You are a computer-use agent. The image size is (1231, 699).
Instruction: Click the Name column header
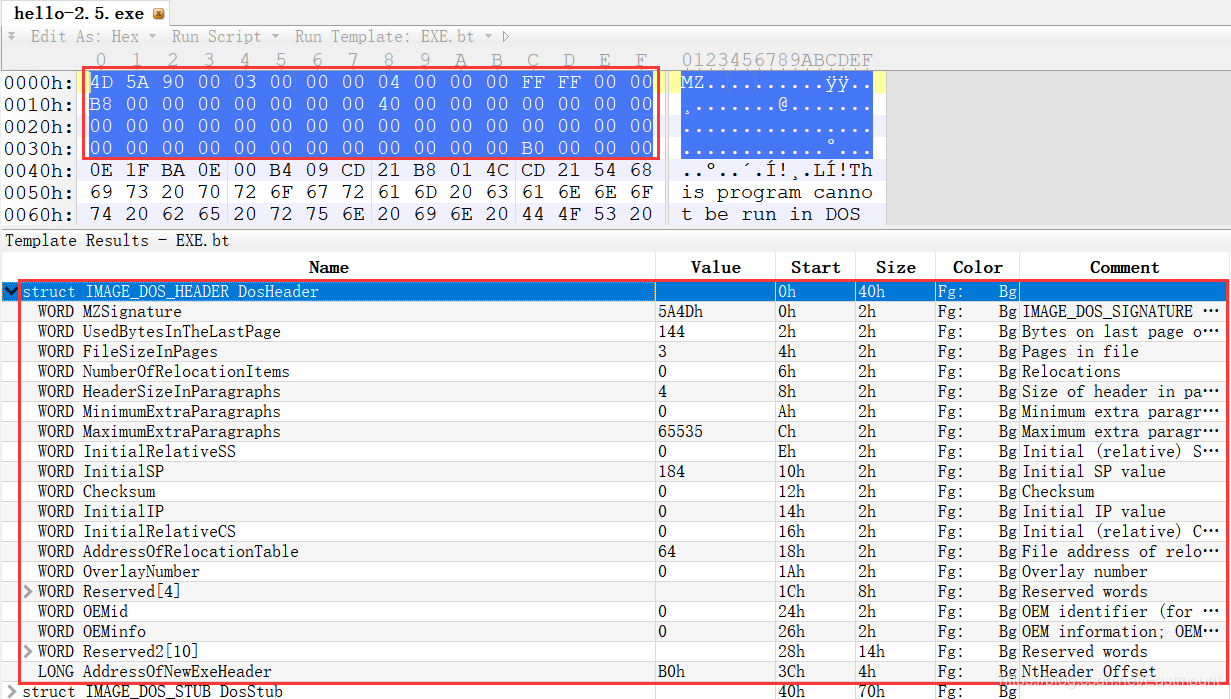(328, 267)
